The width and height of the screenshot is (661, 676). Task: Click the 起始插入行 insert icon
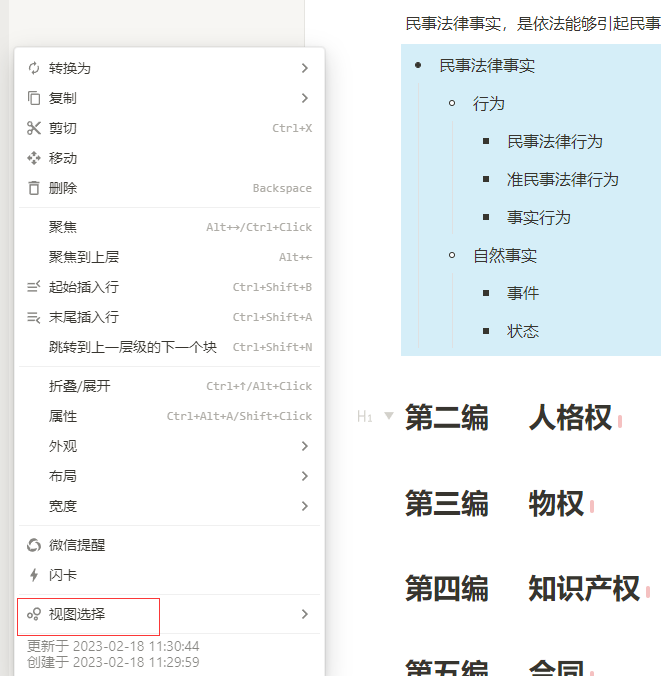(x=34, y=287)
